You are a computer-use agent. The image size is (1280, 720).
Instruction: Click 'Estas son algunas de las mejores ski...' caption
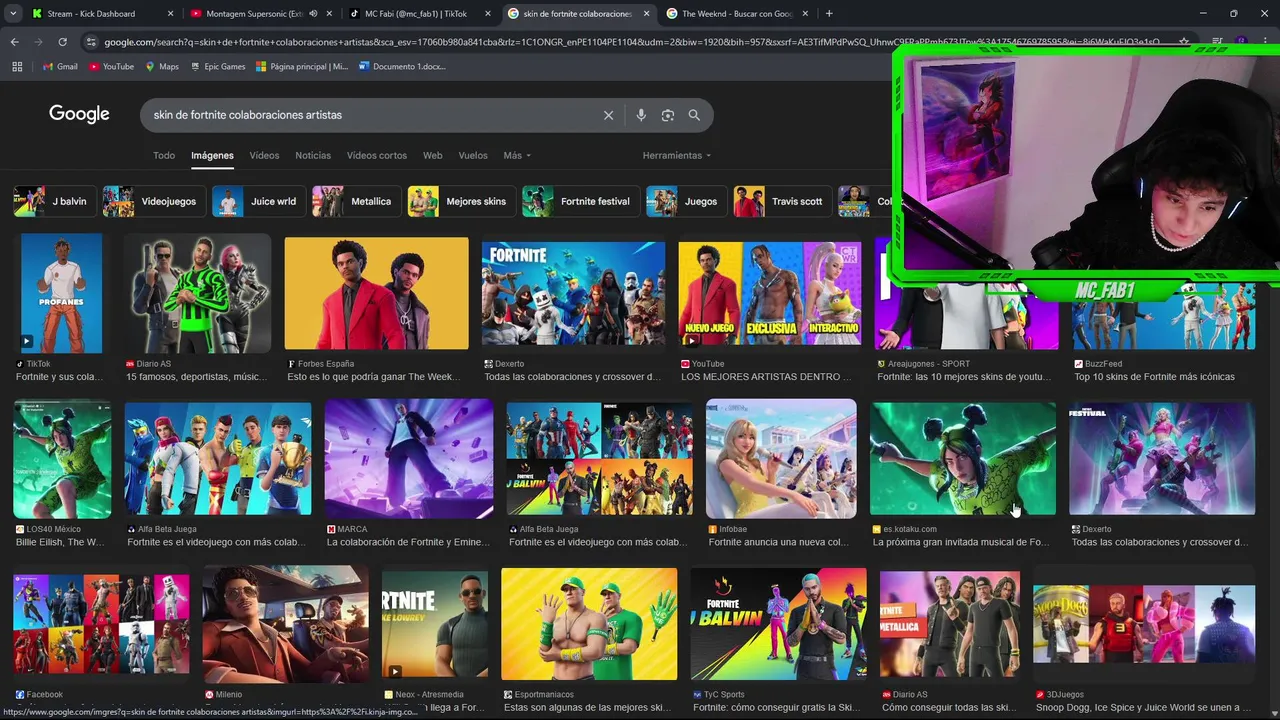pos(587,707)
